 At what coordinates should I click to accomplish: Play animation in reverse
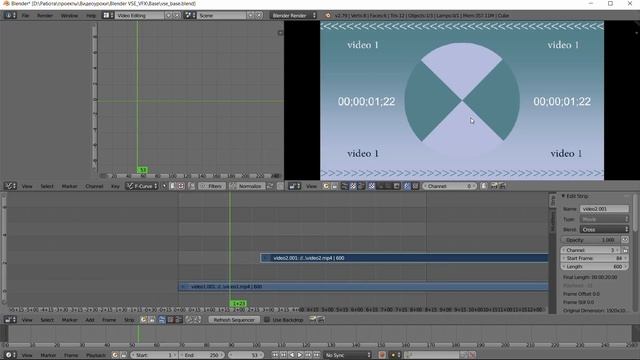coord(291,355)
